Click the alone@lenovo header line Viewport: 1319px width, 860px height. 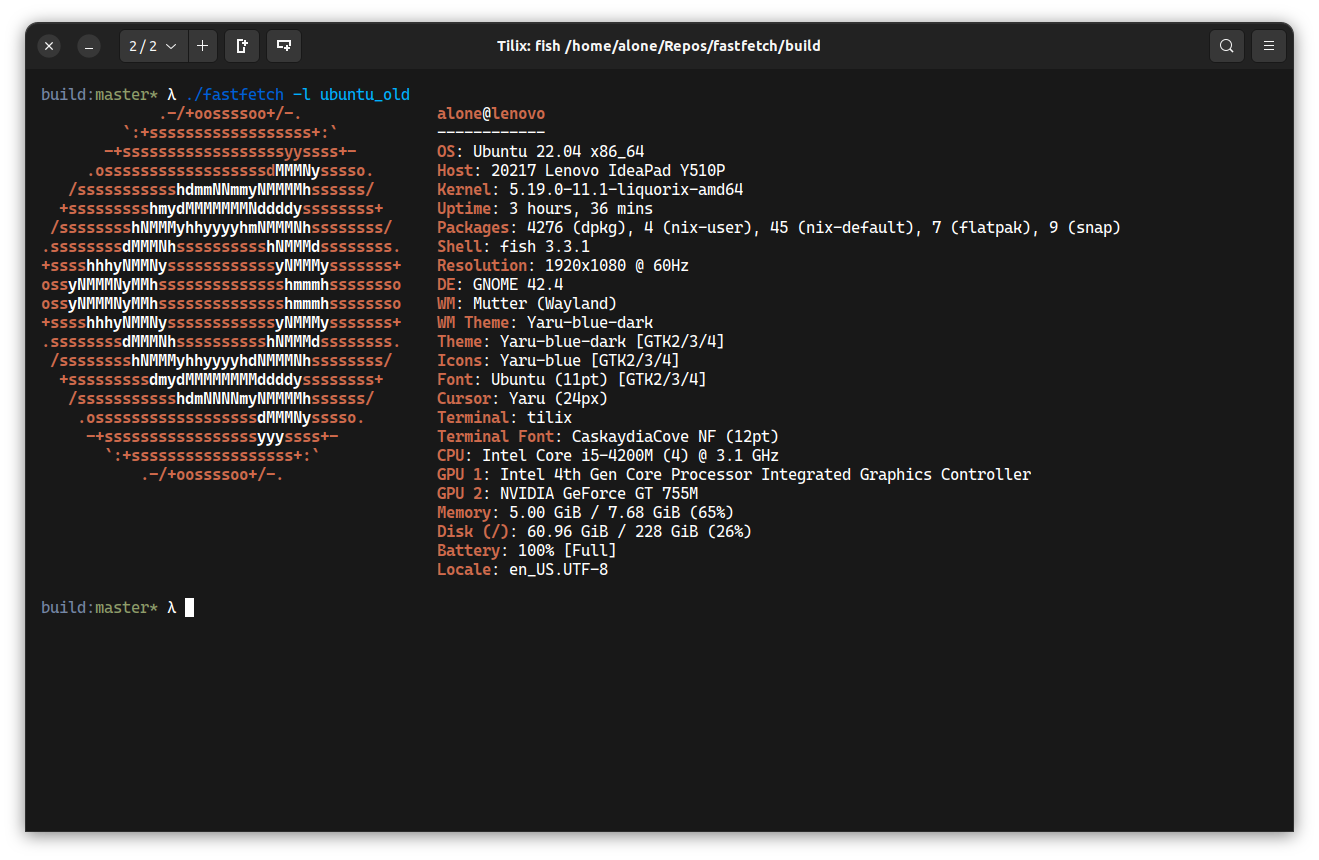(x=491, y=114)
